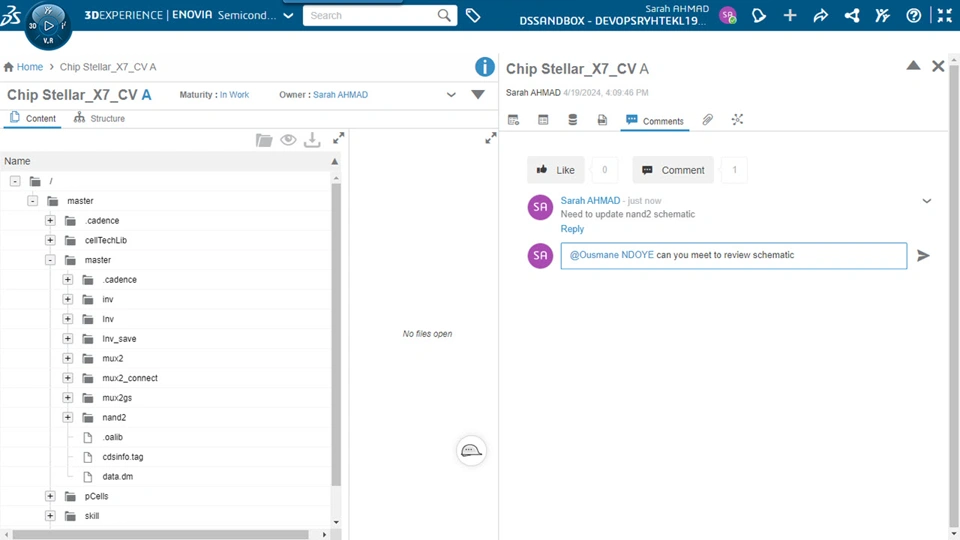
Task: Open the 3DEXPERIENCE compass
Action: (x=48, y=26)
